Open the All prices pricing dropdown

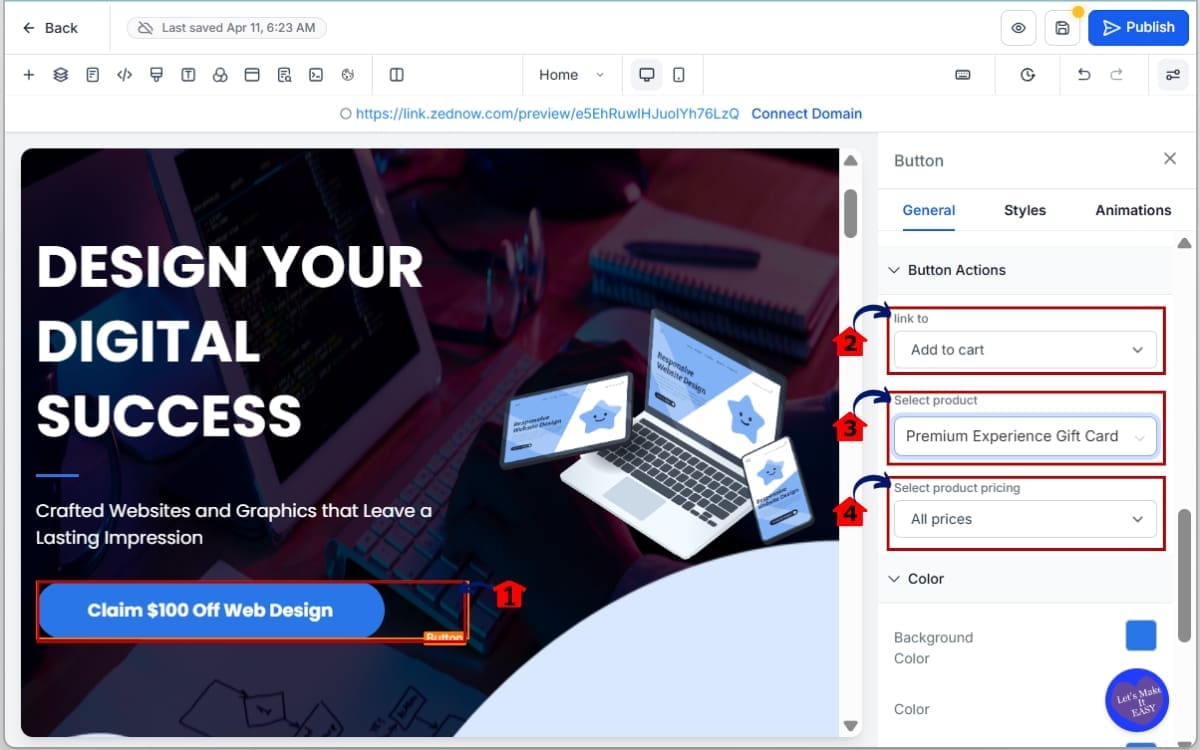pyautogui.click(x=1026, y=519)
